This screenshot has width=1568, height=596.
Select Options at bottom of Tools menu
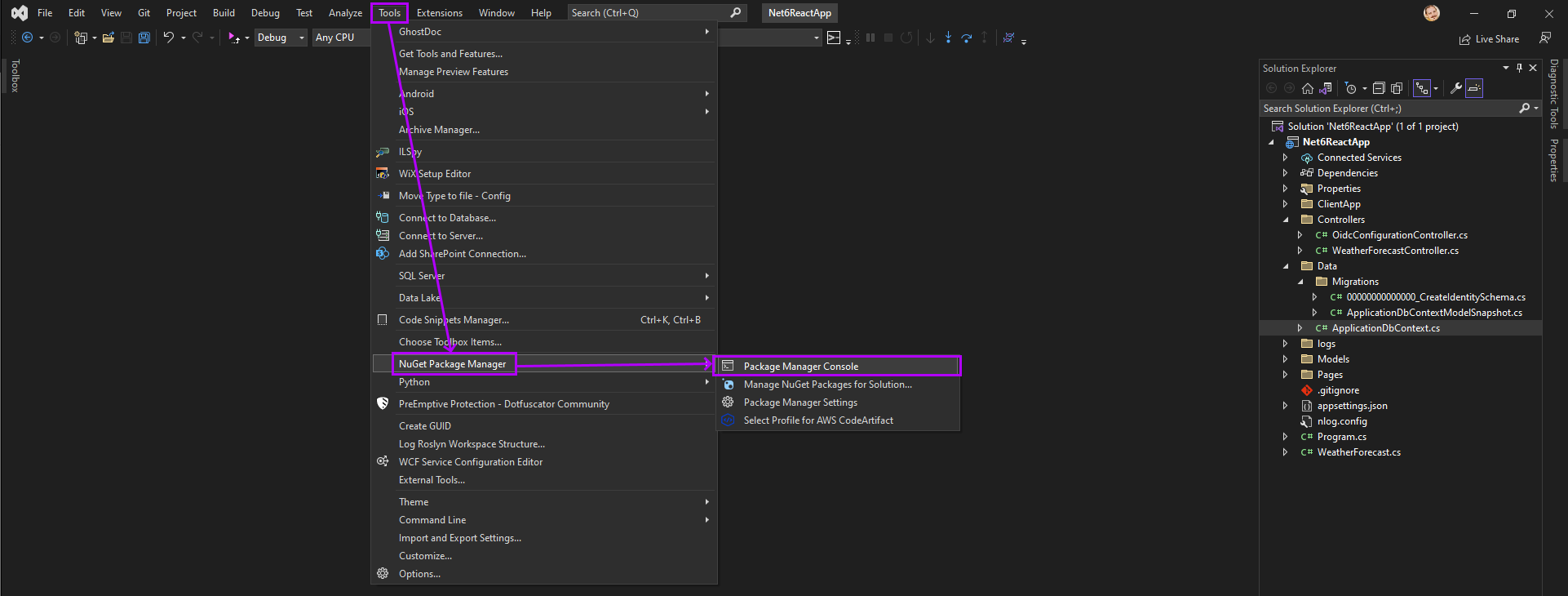(x=544, y=574)
